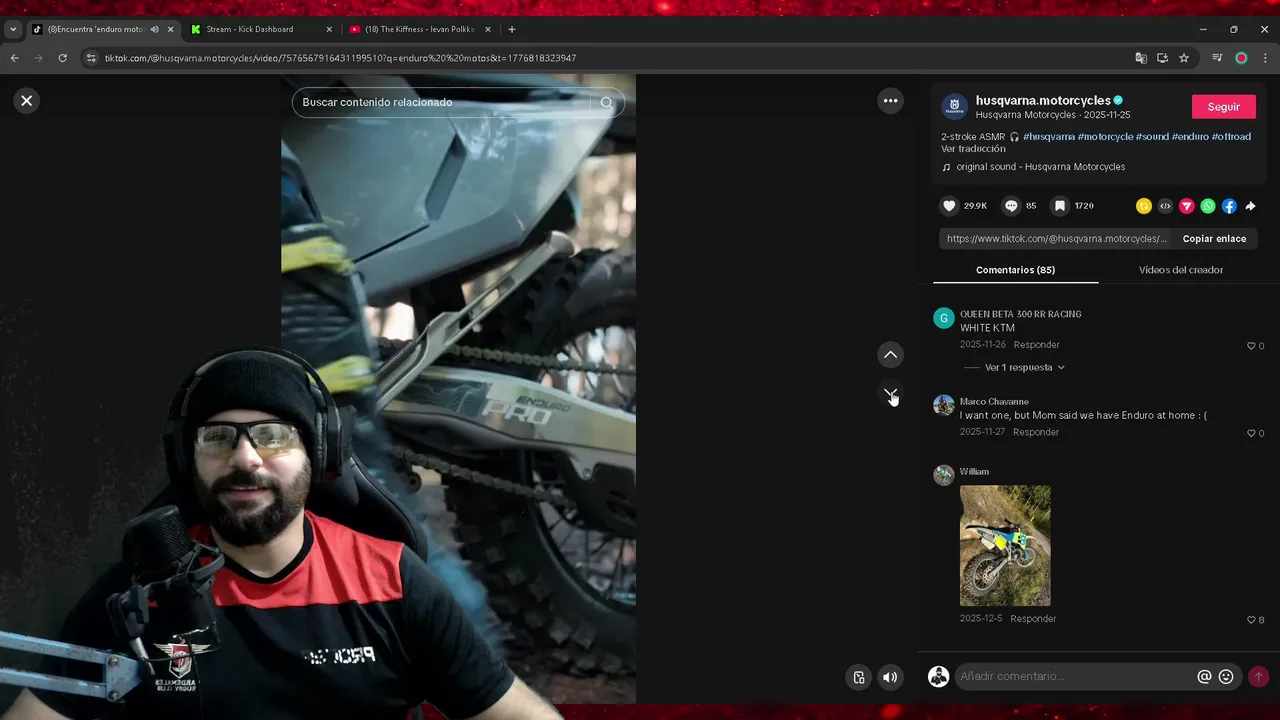Reply to William's comment
Viewport: 1280px width, 720px height.
coord(1033,619)
